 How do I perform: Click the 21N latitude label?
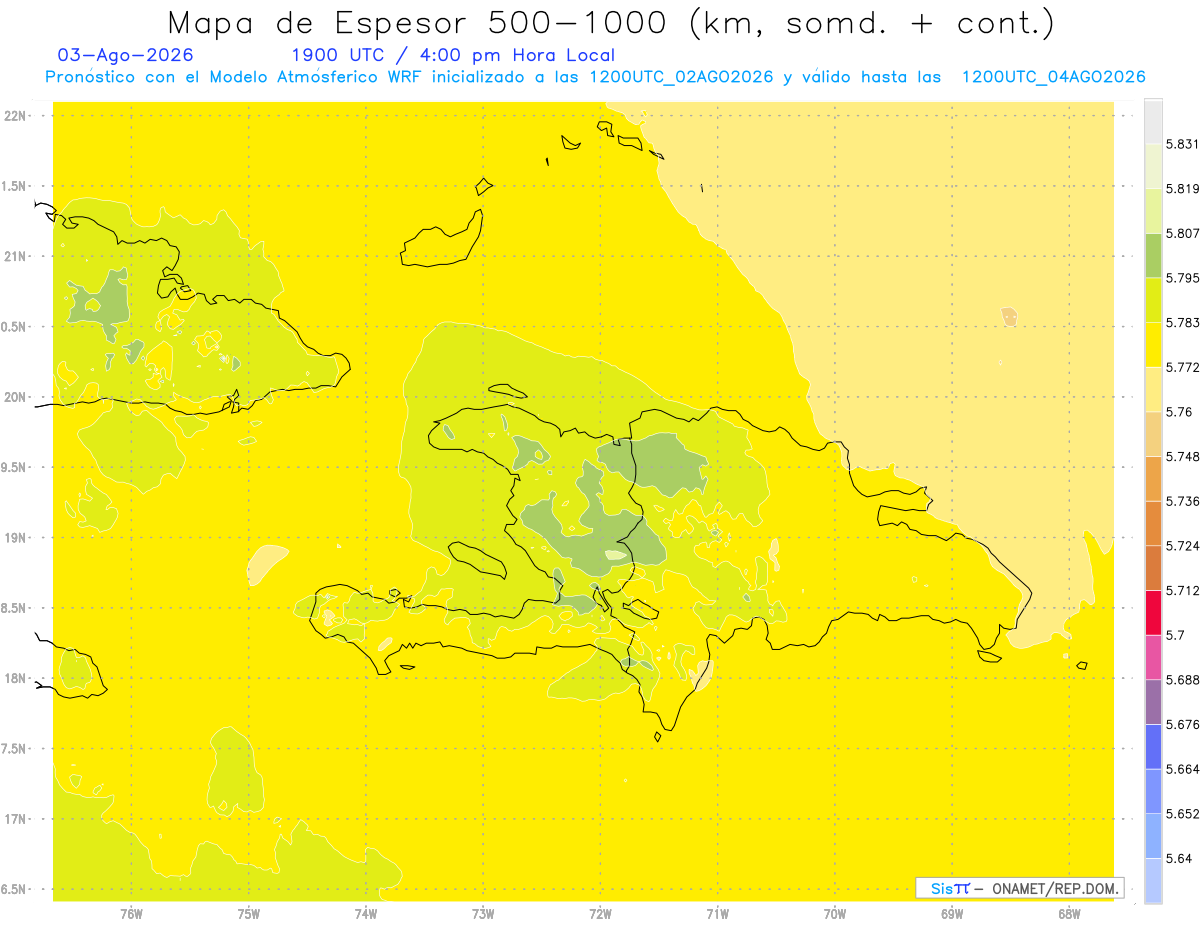[x=16, y=256]
